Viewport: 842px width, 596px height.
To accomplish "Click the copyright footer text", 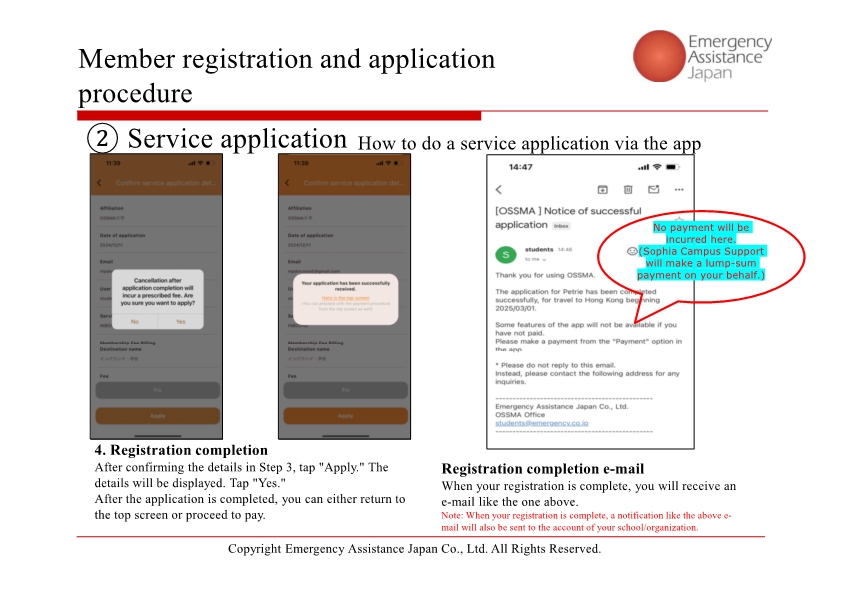I will click(414, 549).
